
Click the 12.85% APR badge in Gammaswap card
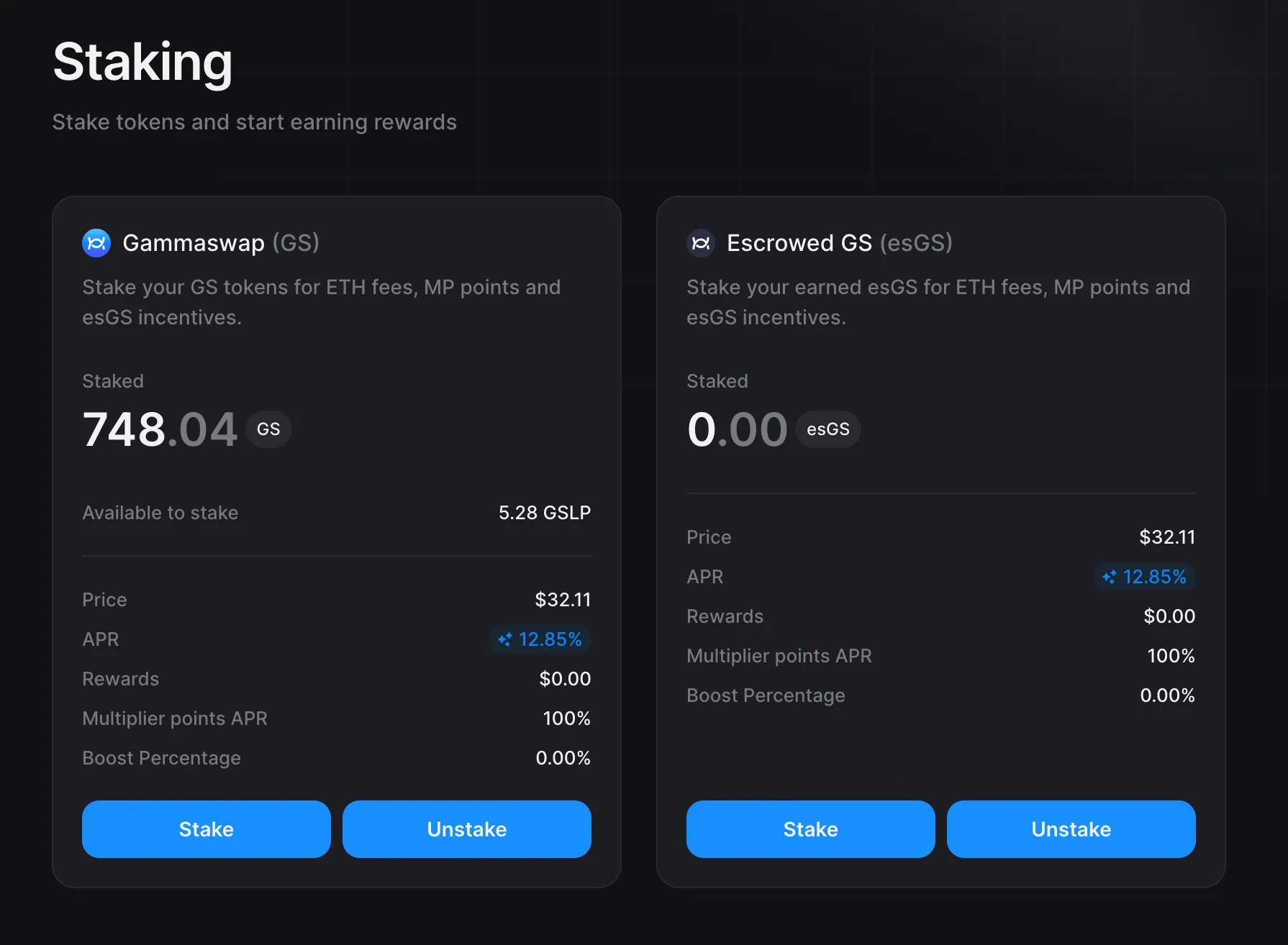[x=540, y=639]
